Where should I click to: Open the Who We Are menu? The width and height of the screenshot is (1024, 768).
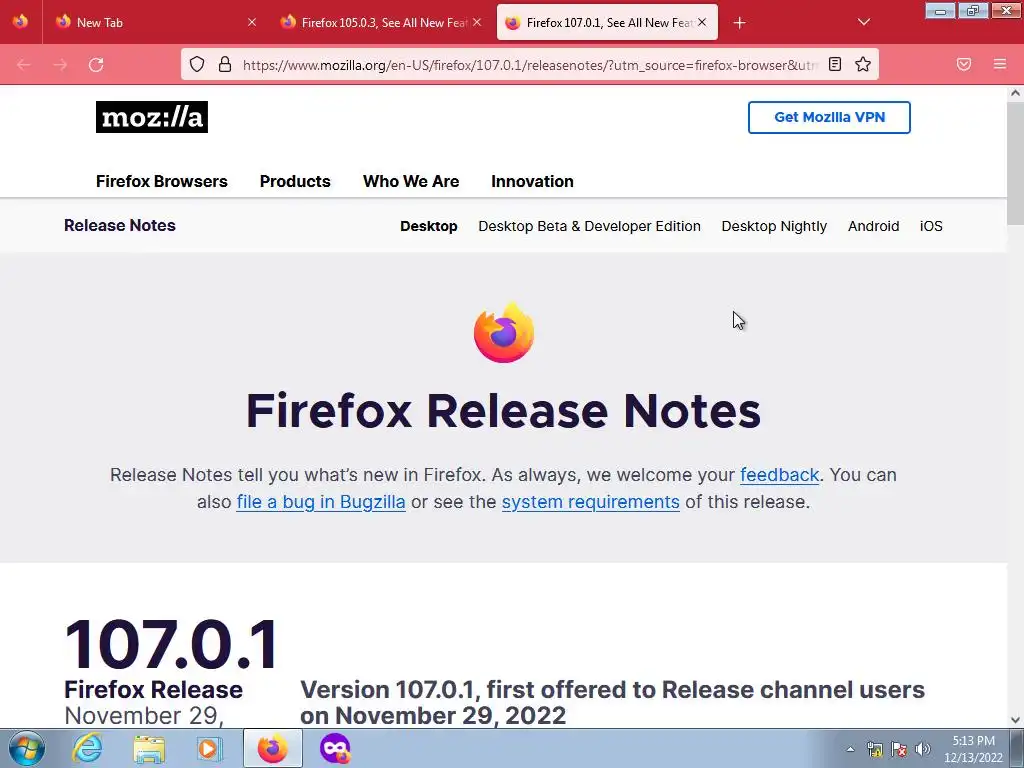pyautogui.click(x=411, y=181)
